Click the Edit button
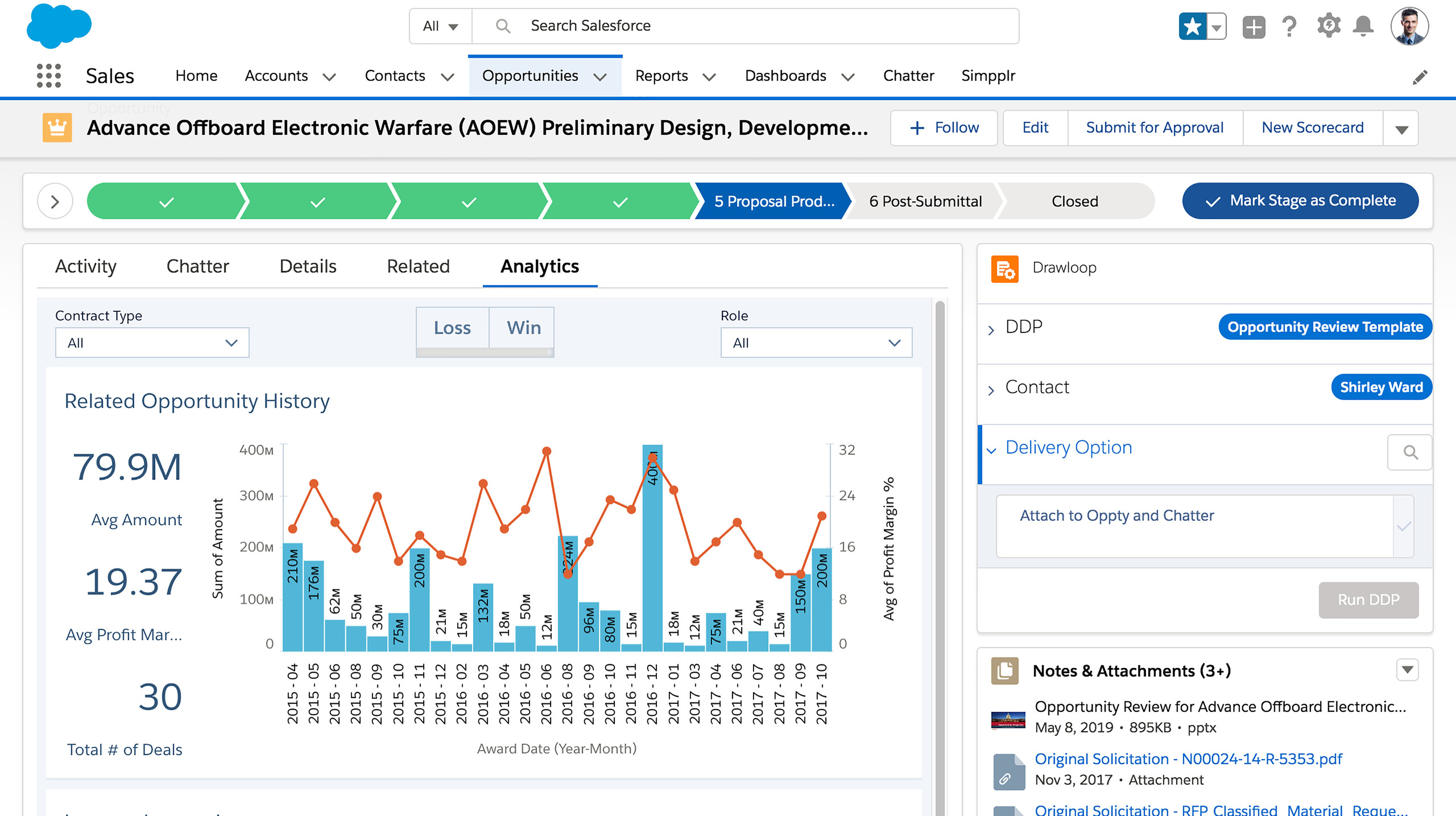The width and height of the screenshot is (1456, 816). [1035, 128]
